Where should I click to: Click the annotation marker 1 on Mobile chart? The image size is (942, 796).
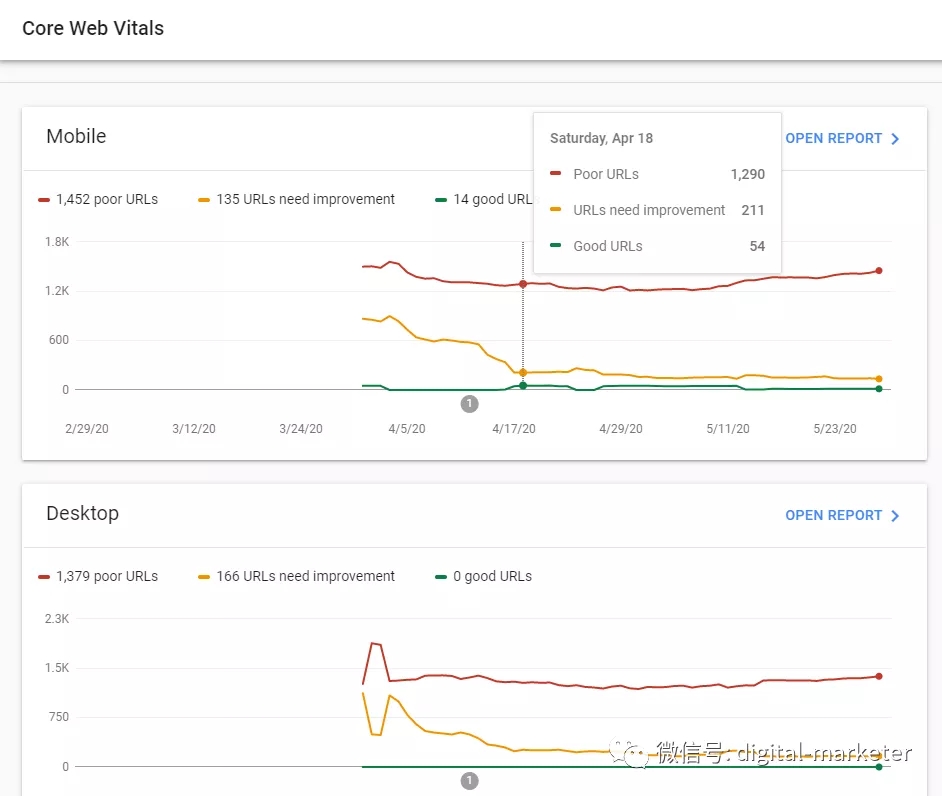click(470, 404)
